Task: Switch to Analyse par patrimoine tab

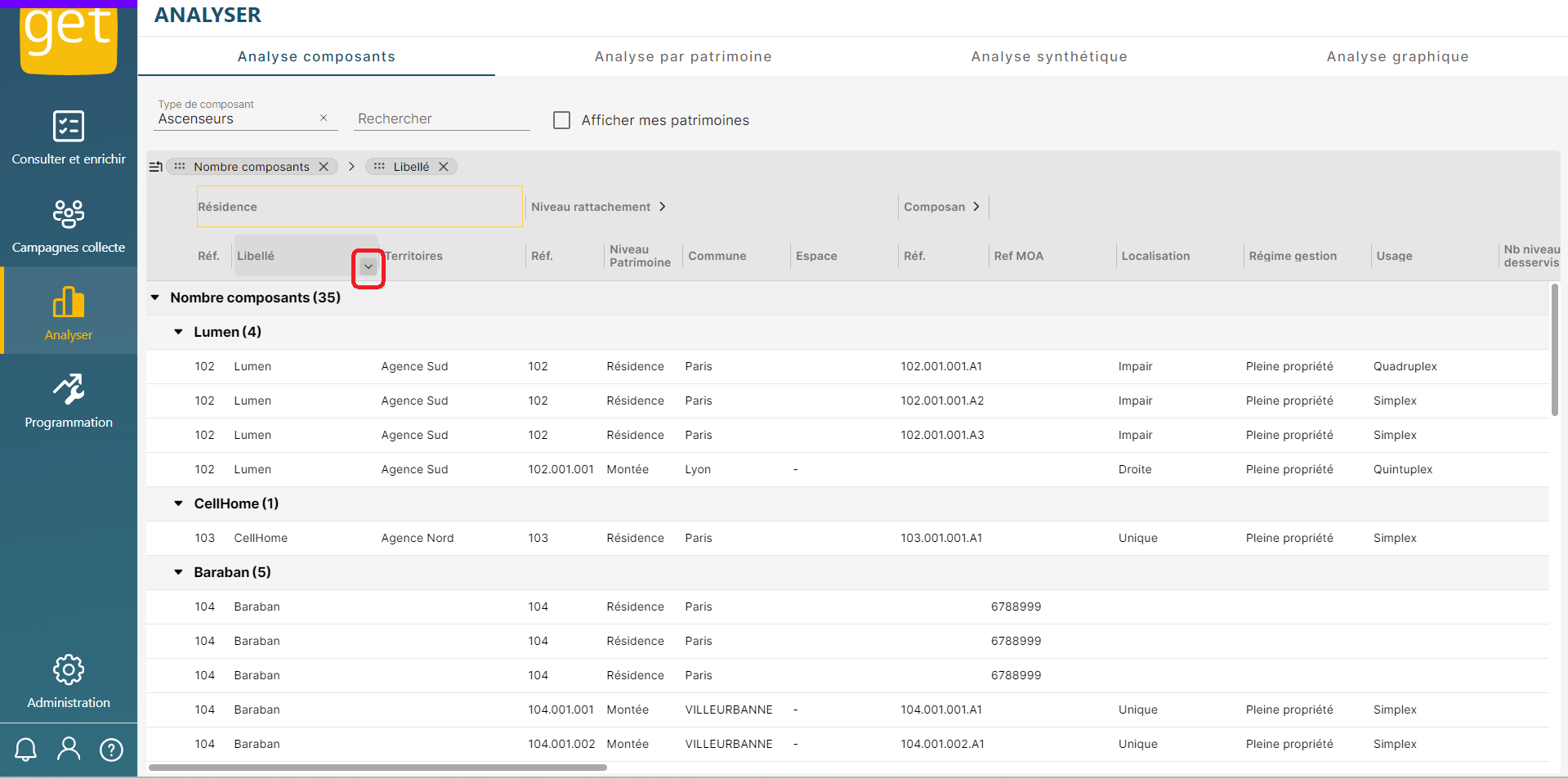Action: click(x=683, y=56)
